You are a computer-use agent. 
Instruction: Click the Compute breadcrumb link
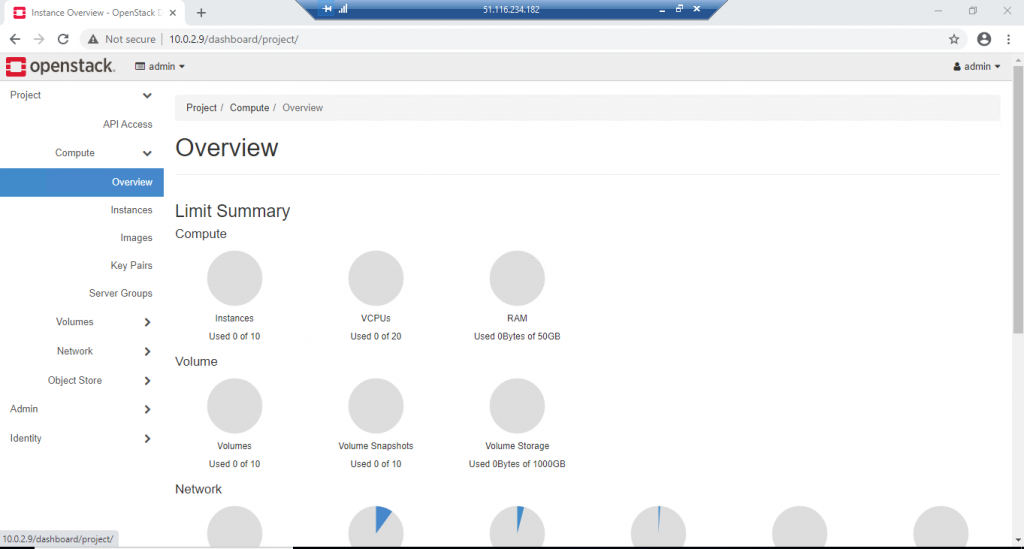(x=249, y=108)
